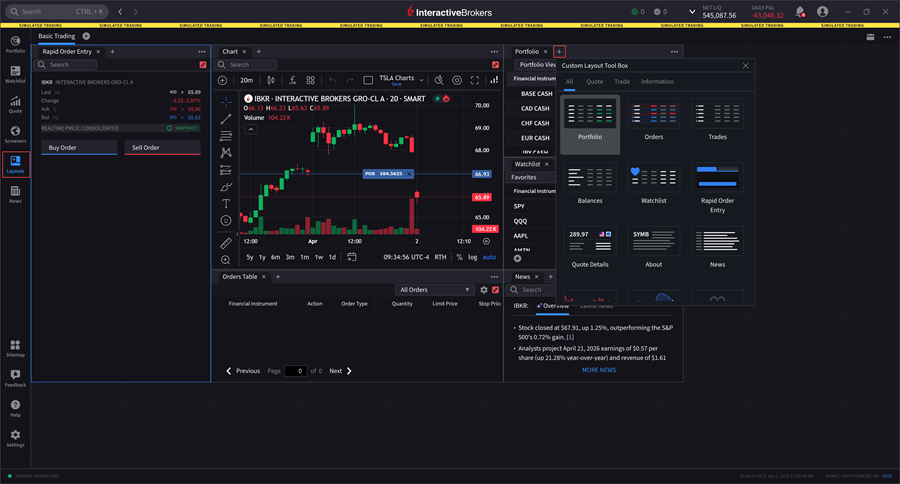Choose the ruler measure tool
The height and width of the screenshot is (484, 900).
[x=226, y=243]
